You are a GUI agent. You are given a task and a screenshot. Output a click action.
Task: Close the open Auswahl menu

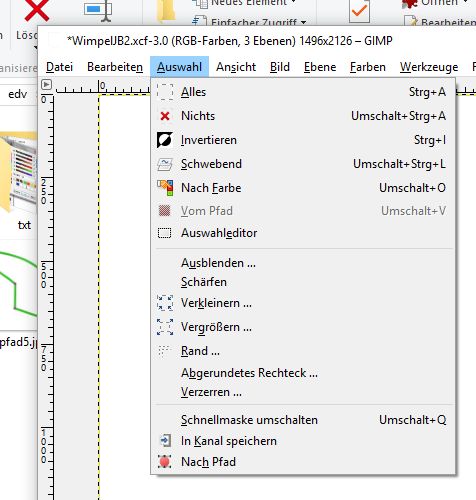(x=179, y=67)
